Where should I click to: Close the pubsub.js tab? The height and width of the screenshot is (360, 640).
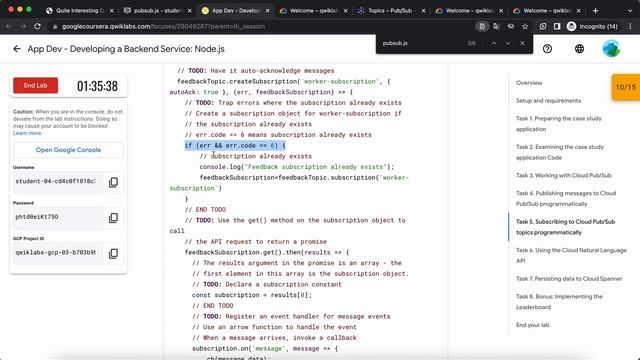click(189, 11)
